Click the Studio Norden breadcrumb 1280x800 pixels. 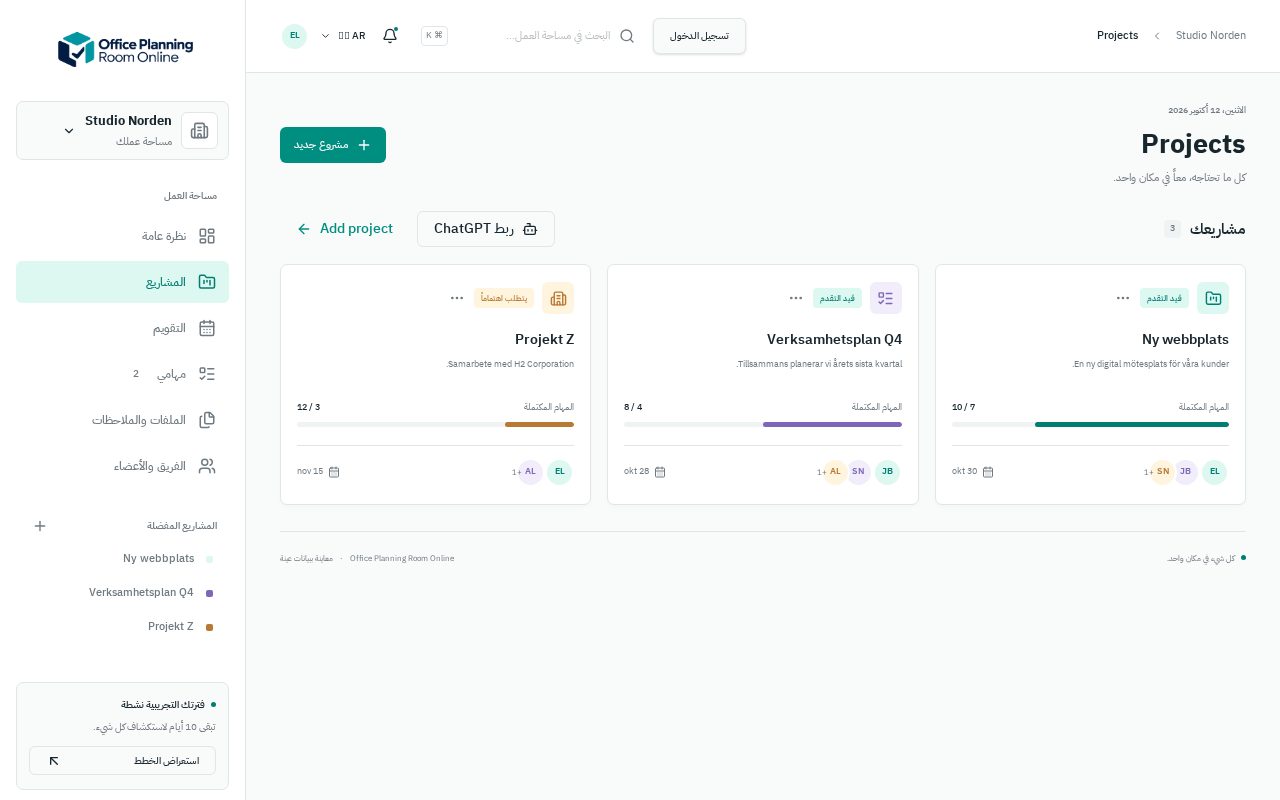1211,36
